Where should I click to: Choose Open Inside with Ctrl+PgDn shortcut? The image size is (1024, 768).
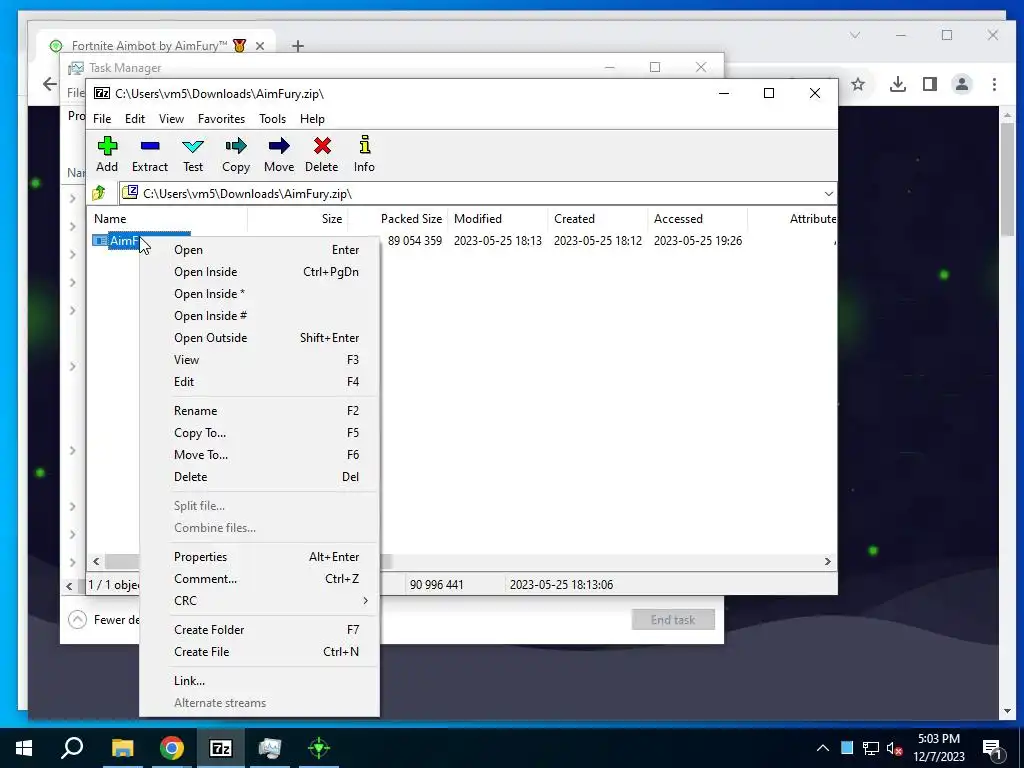point(259,272)
